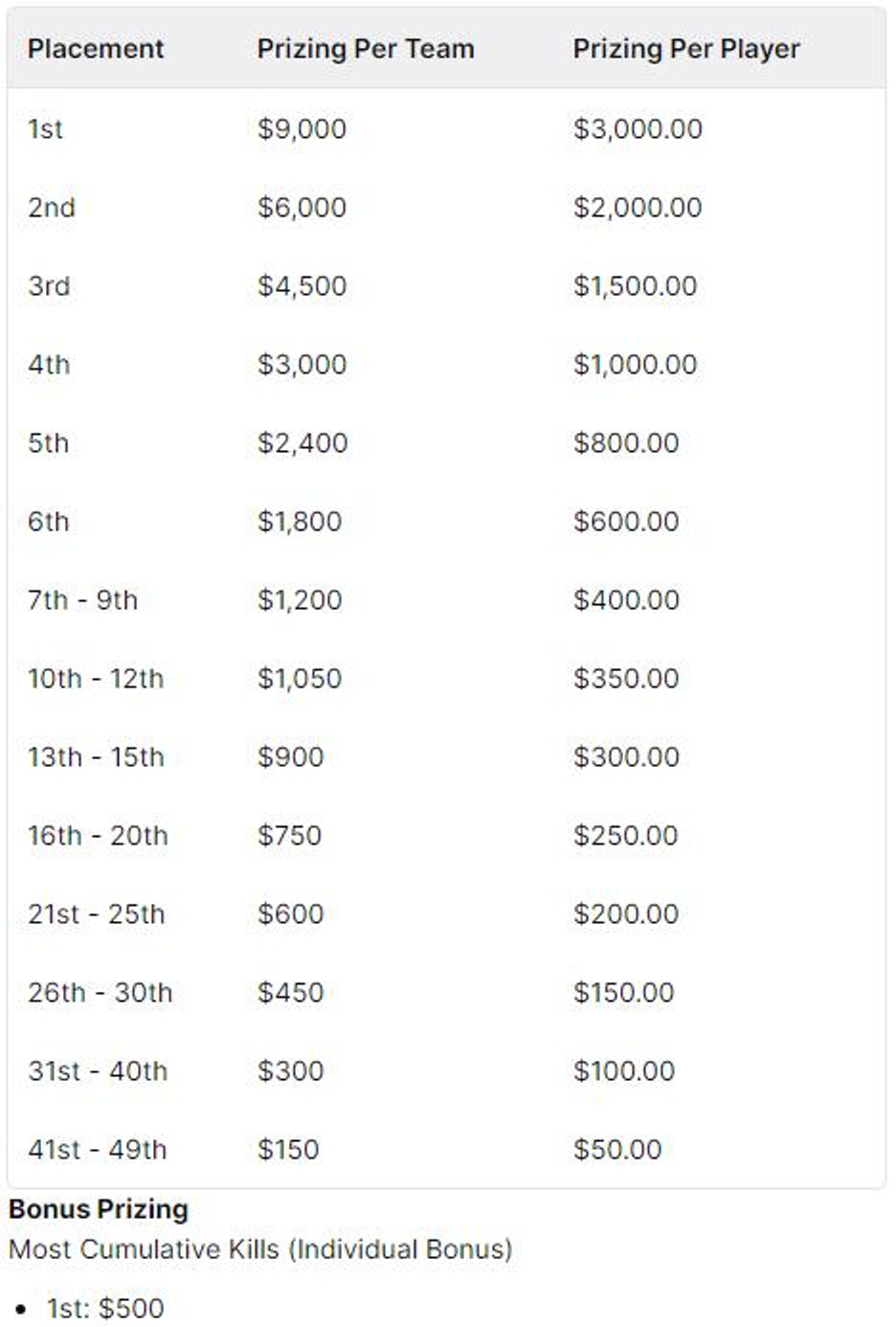Select the 6th placement label
This screenshot has height=1327, width=896.
[x=49, y=522]
